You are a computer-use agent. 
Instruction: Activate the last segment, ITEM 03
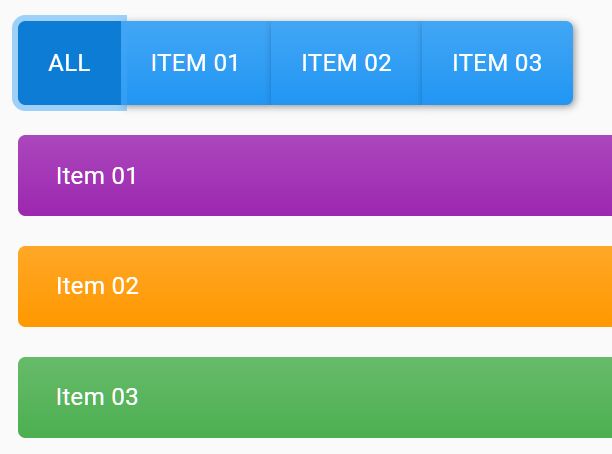pos(497,63)
